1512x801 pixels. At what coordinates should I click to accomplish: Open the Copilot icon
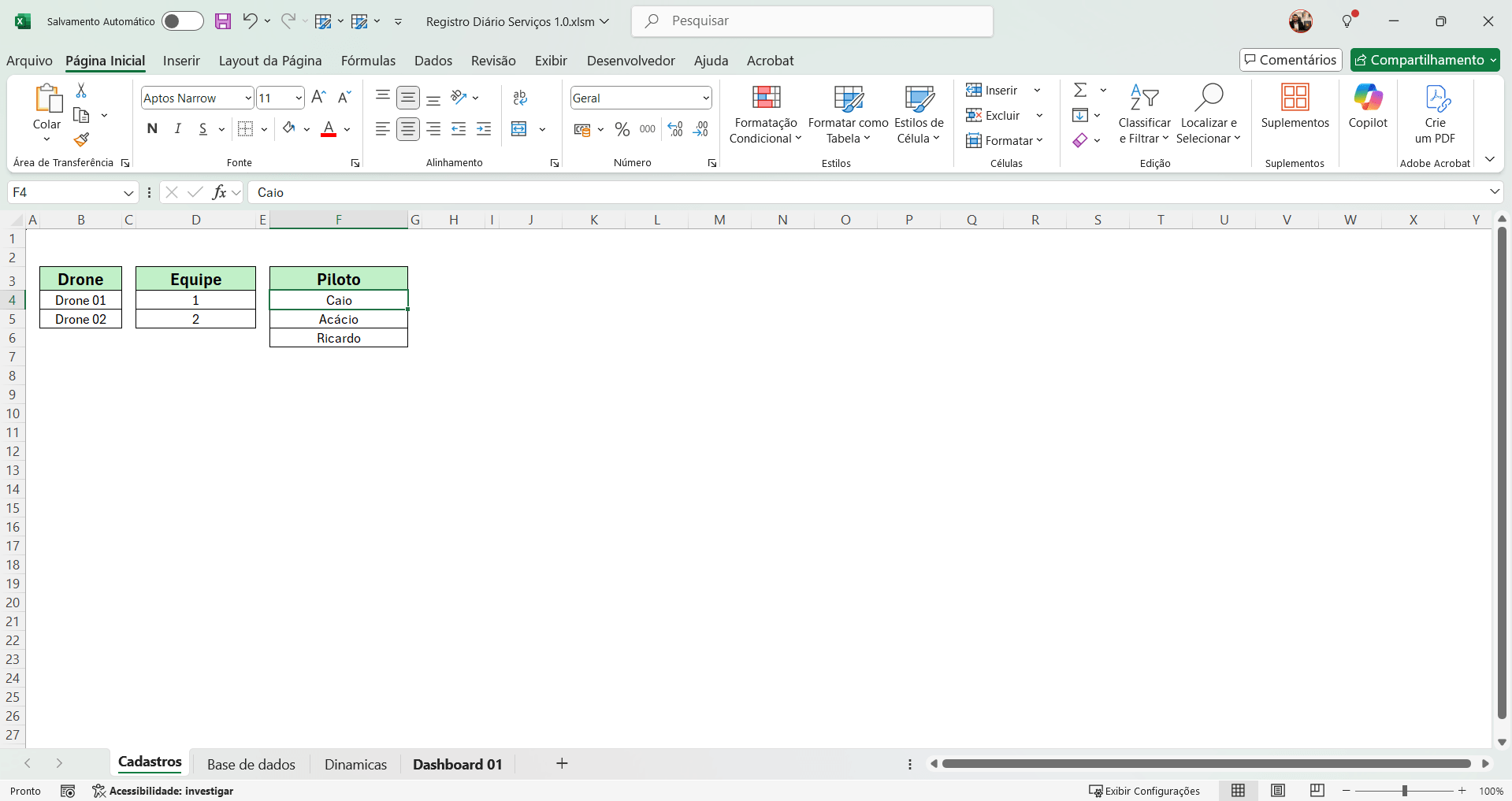tap(1368, 107)
